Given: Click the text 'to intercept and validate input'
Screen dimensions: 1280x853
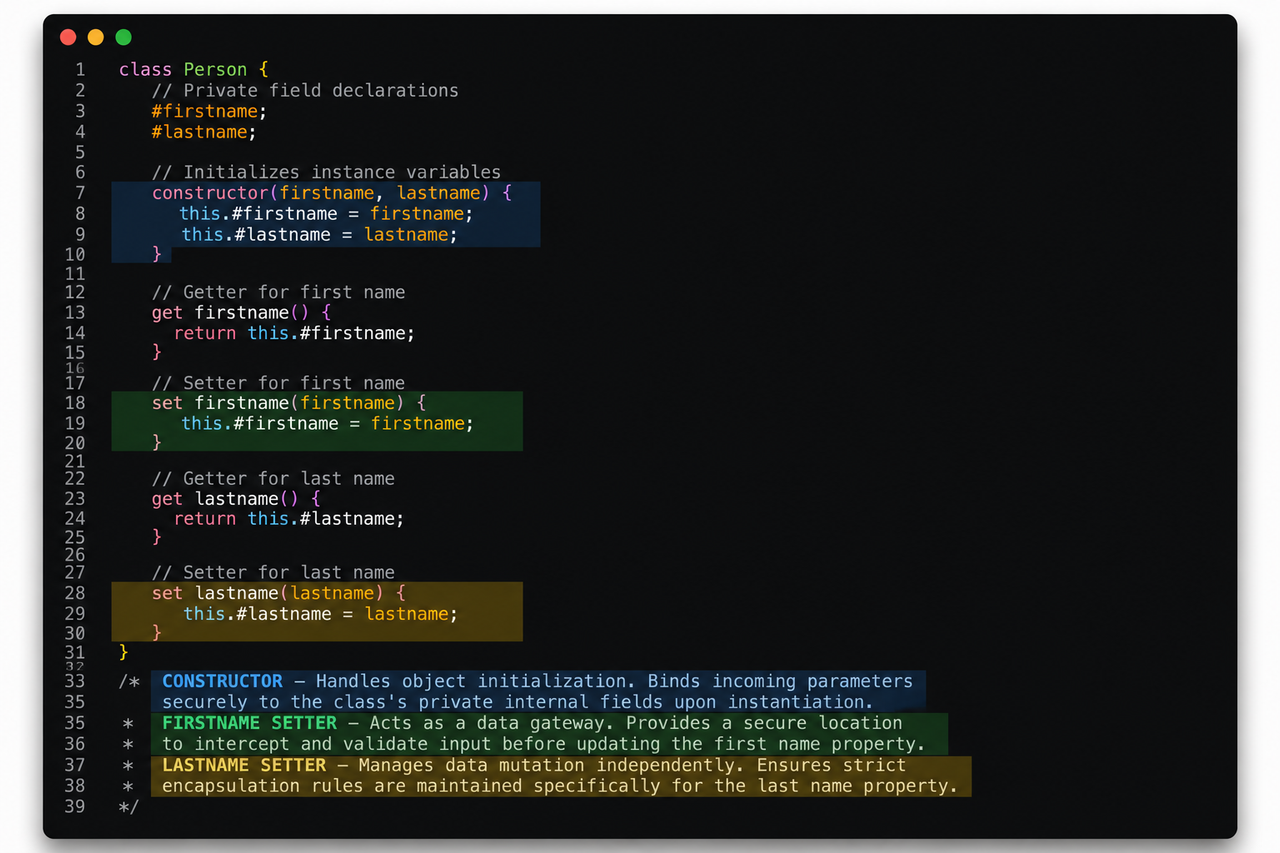Looking at the screenshot, I should [327, 744].
